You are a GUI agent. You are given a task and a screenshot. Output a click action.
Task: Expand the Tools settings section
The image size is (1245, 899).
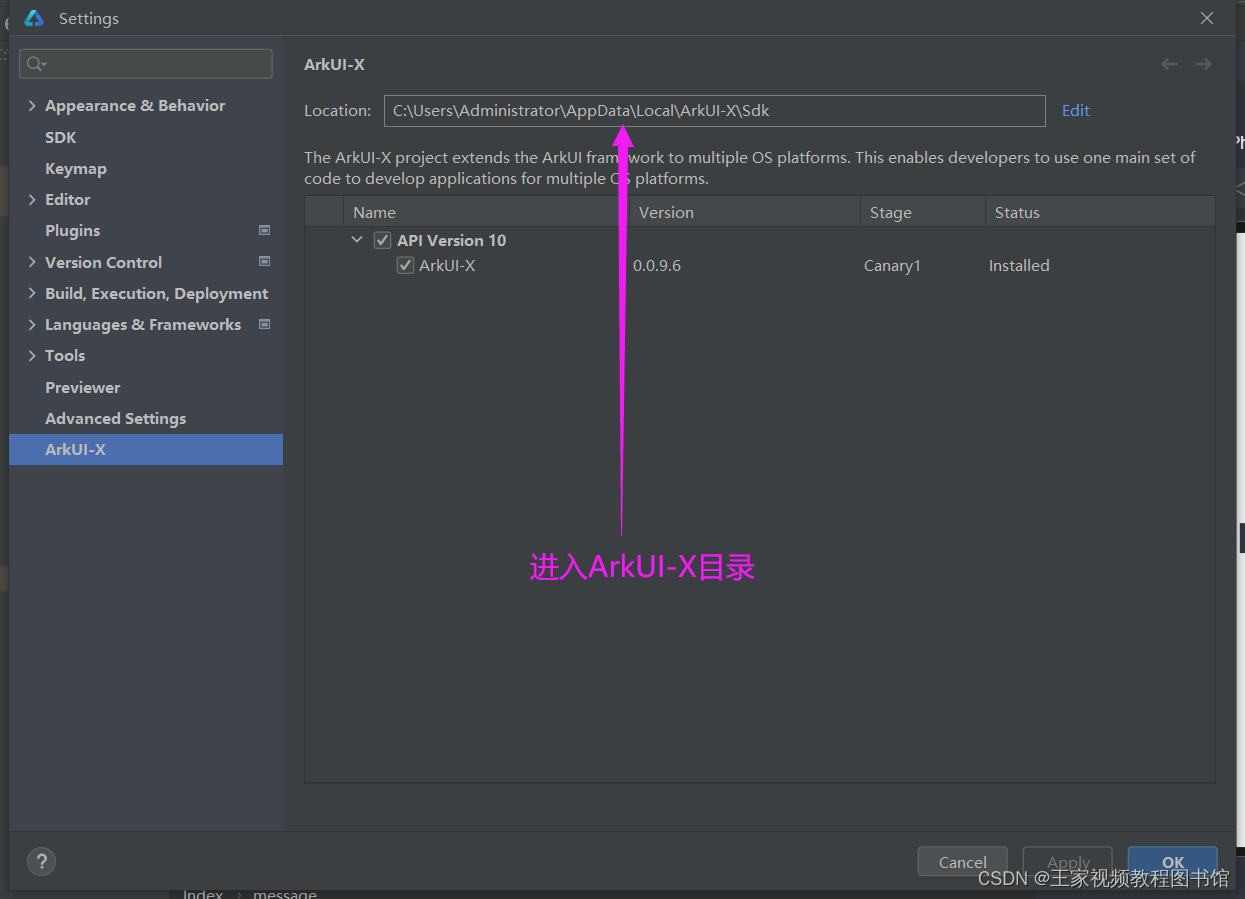[32, 355]
